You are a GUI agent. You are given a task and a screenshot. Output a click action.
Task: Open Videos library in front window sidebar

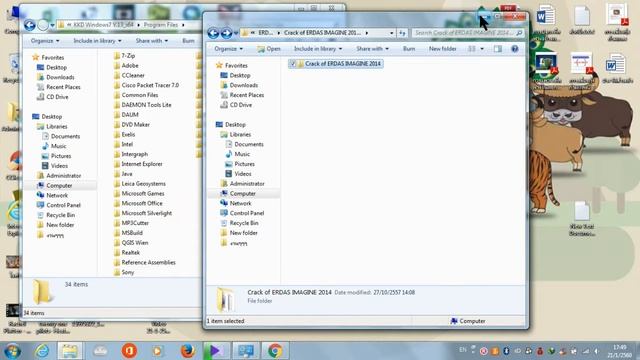(x=238, y=174)
